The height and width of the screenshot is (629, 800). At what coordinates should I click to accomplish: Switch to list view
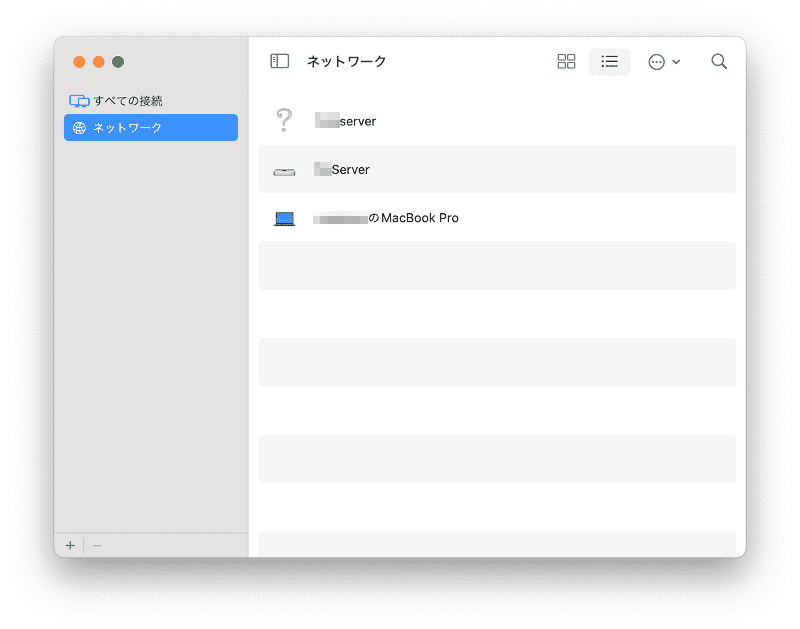(x=609, y=62)
